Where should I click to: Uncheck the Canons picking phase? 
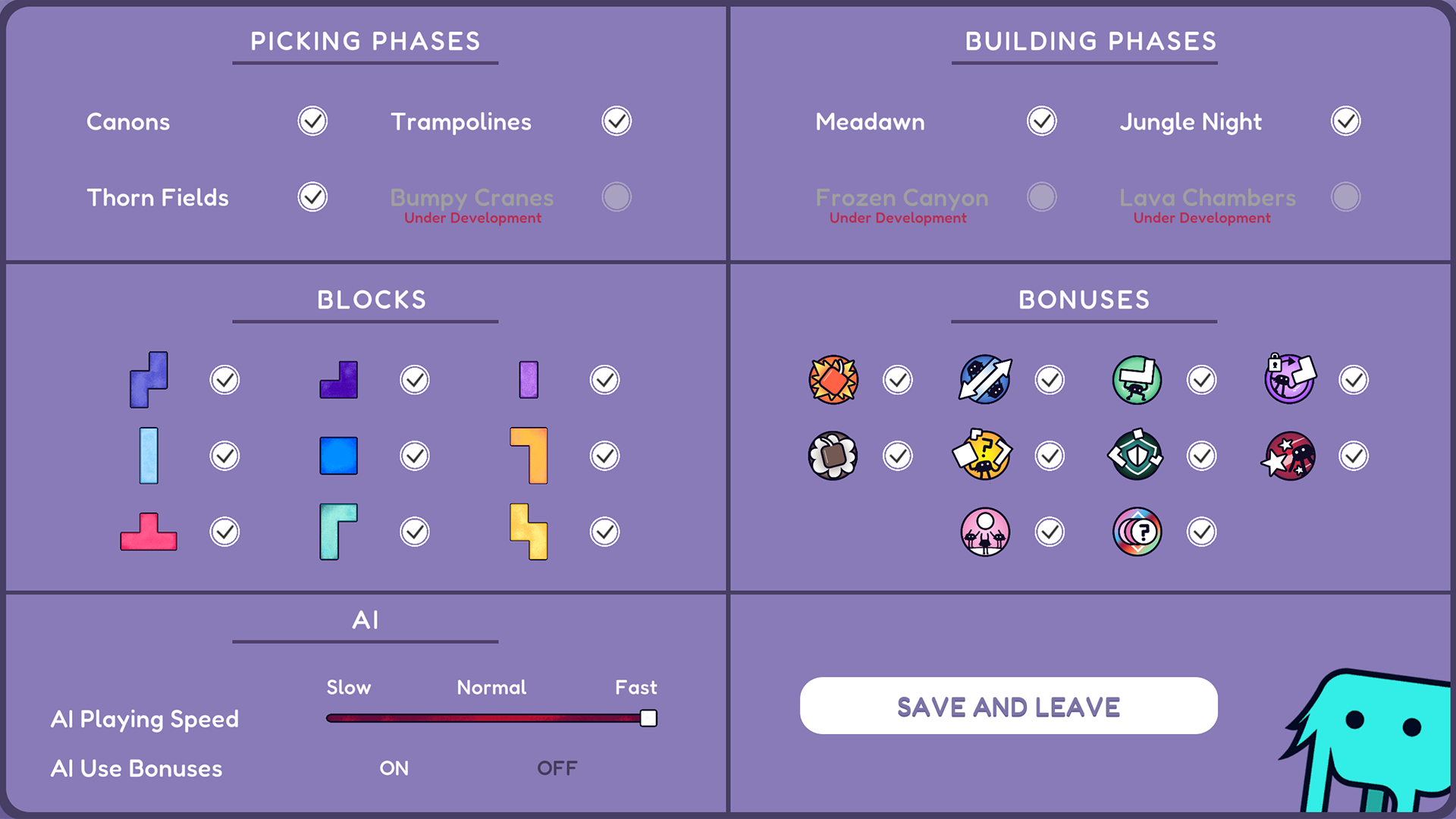click(x=312, y=121)
